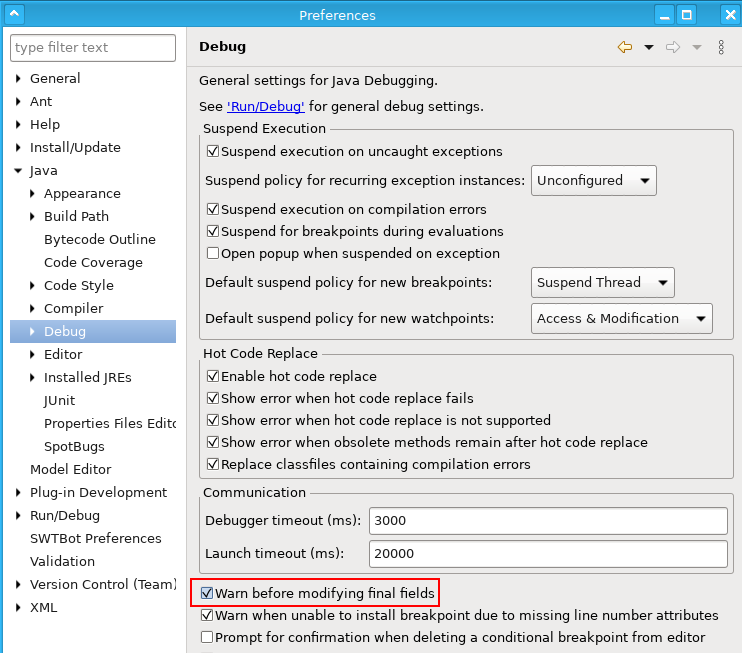Open the 'Run/Debug' settings link
Viewport: 742px width, 653px height.
265,106
